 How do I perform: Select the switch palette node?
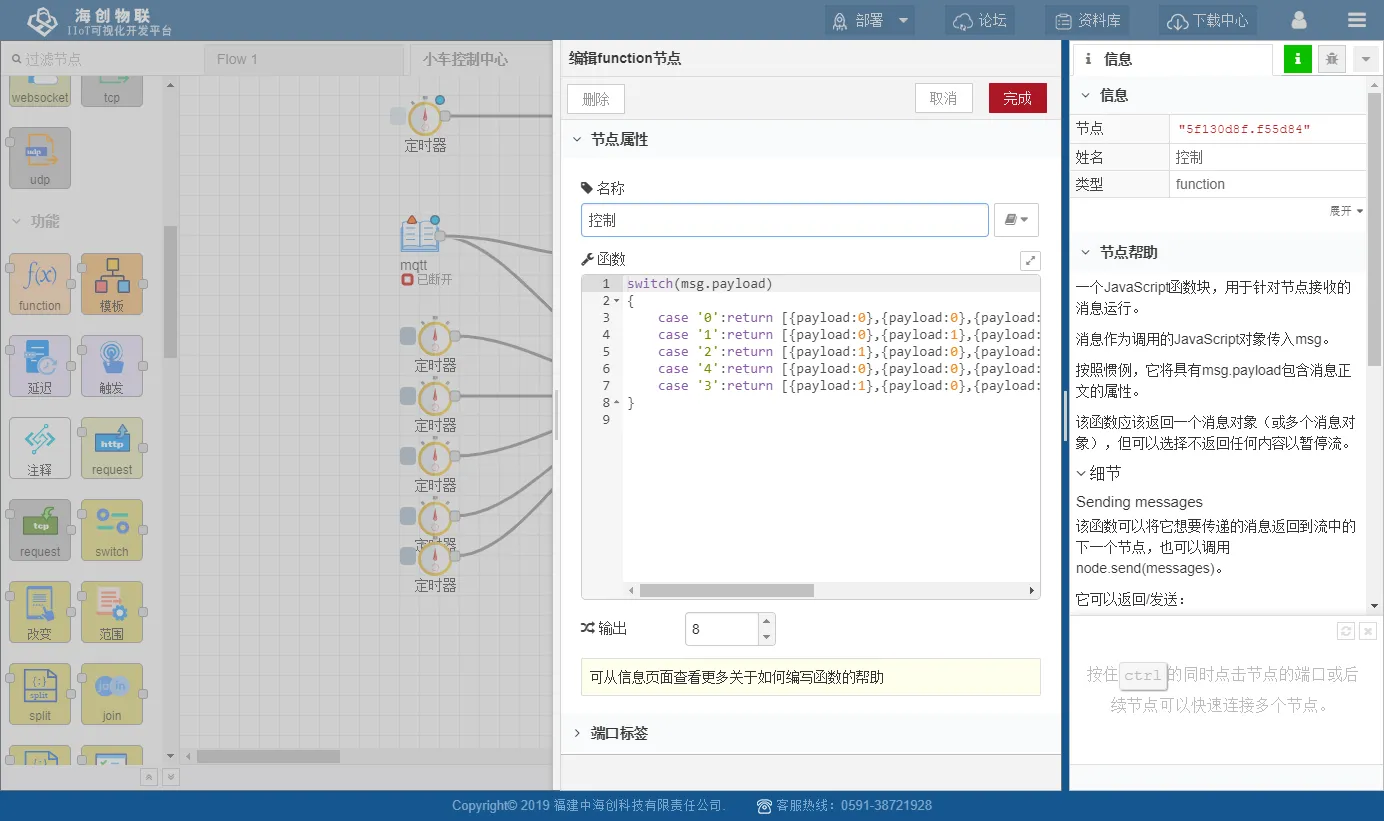[x=112, y=530]
